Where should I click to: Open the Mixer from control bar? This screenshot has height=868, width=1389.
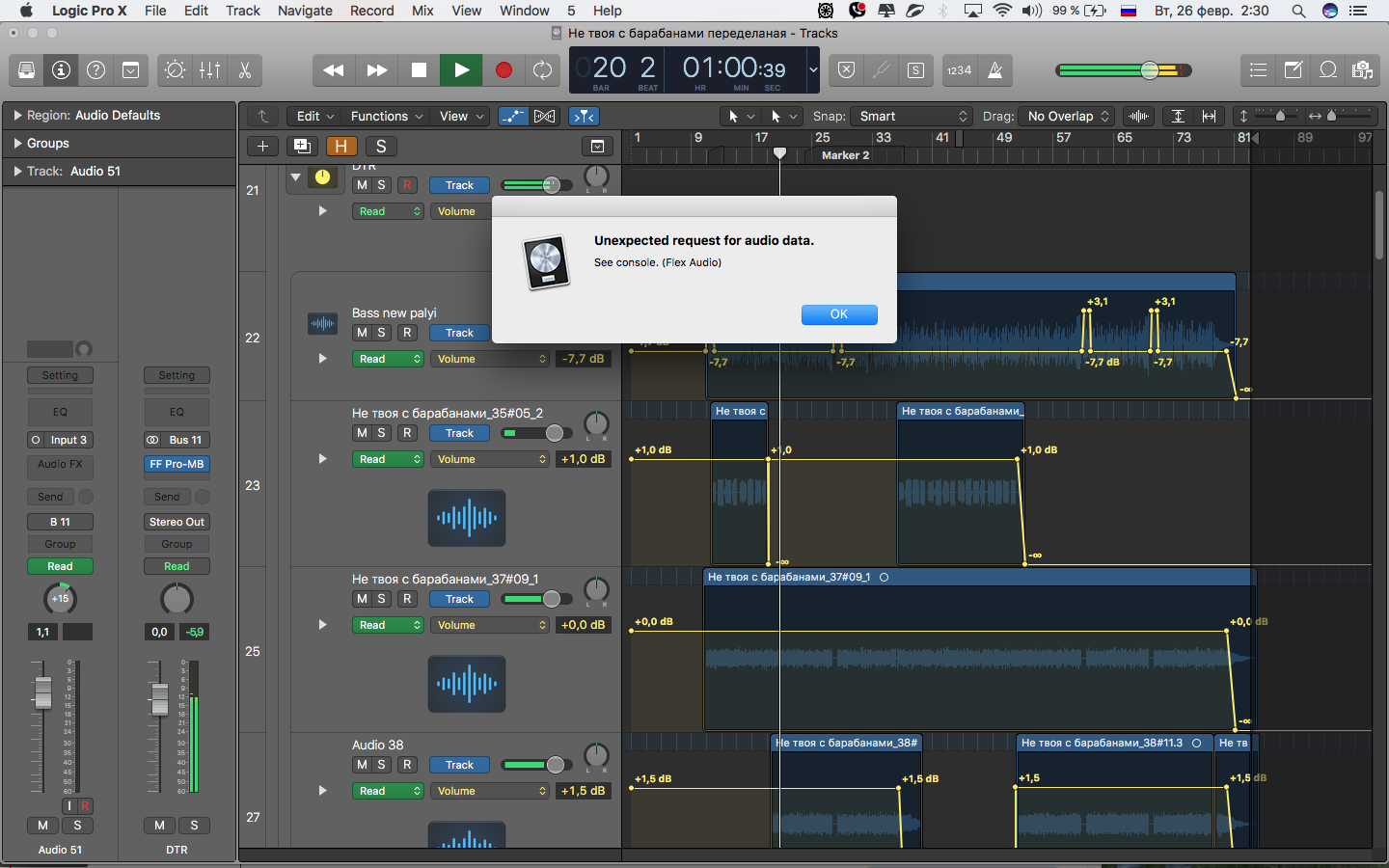(209, 70)
